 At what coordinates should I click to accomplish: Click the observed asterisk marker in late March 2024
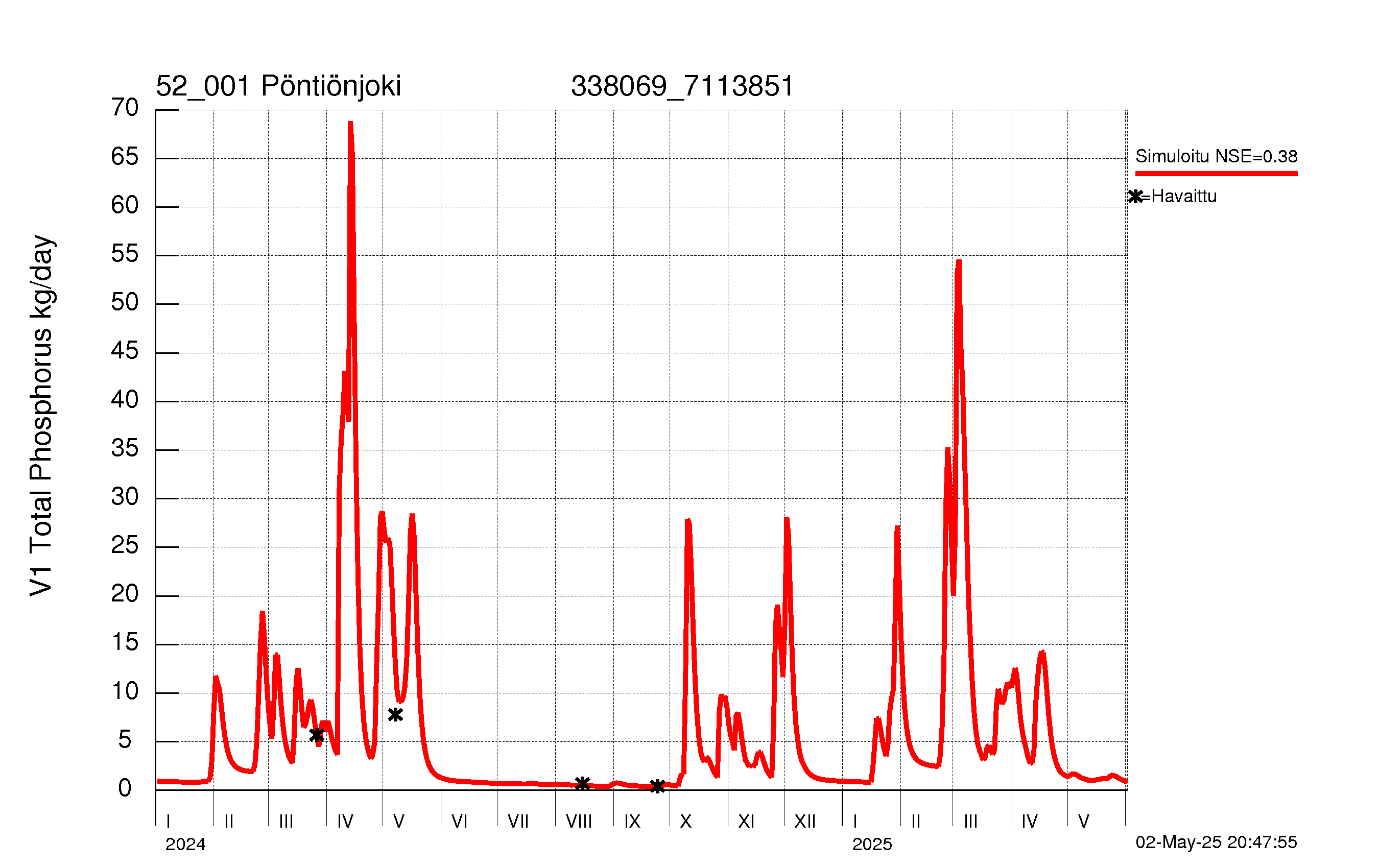point(317,735)
